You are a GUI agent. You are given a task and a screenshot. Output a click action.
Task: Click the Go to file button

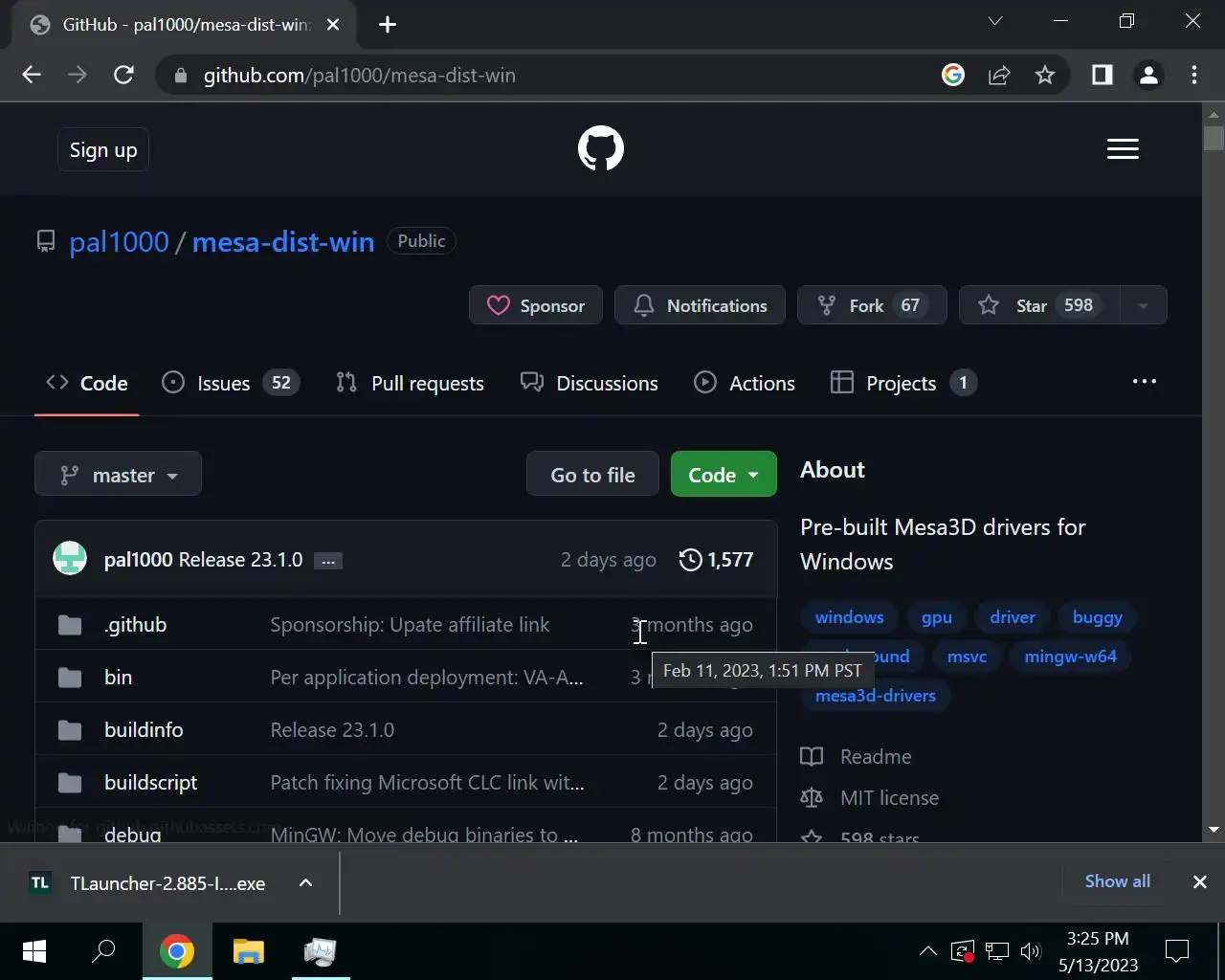click(x=592, y=474)
